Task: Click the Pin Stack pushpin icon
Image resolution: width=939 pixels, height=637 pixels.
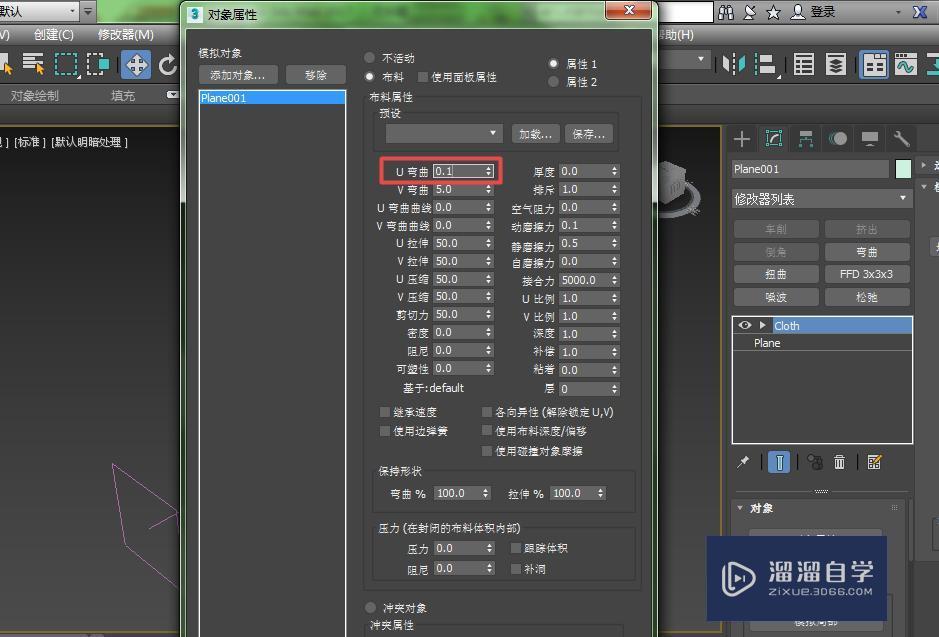Action: pos(744,461)
